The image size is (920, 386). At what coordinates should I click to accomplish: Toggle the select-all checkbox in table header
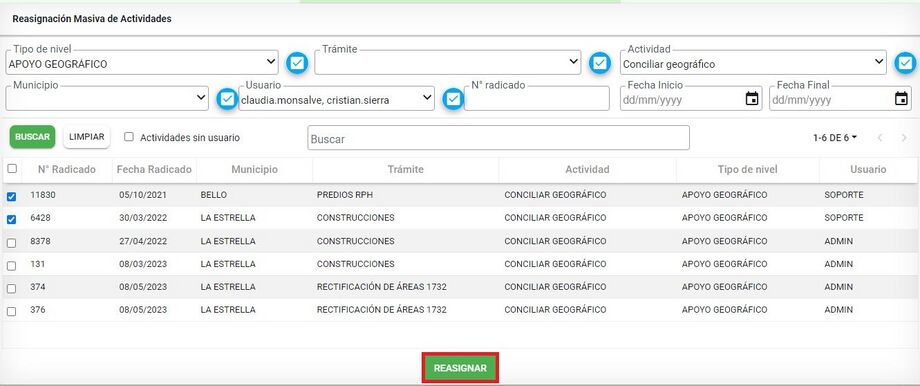tap(12, 169)
